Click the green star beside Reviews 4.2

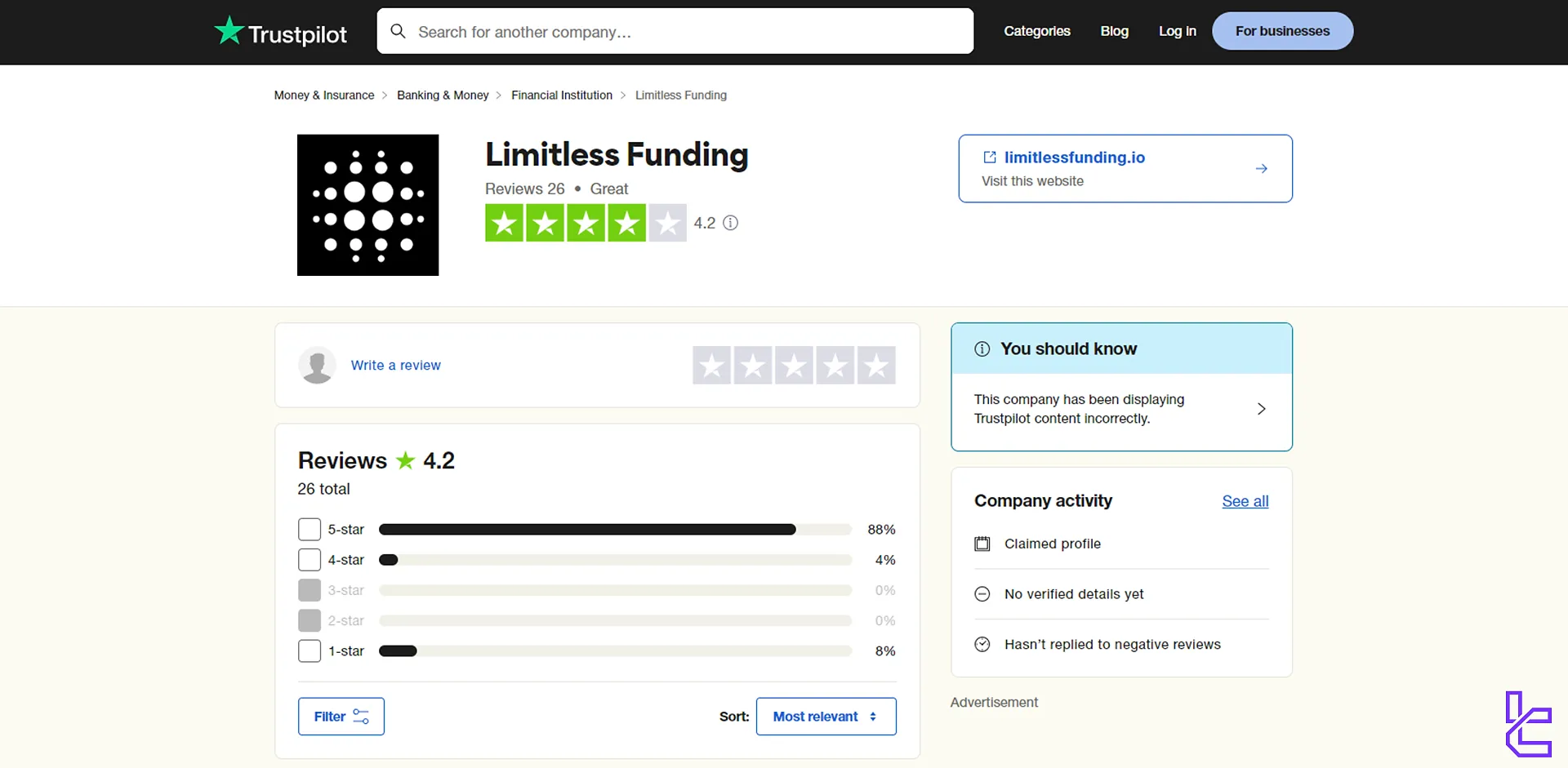pos(406,460)
